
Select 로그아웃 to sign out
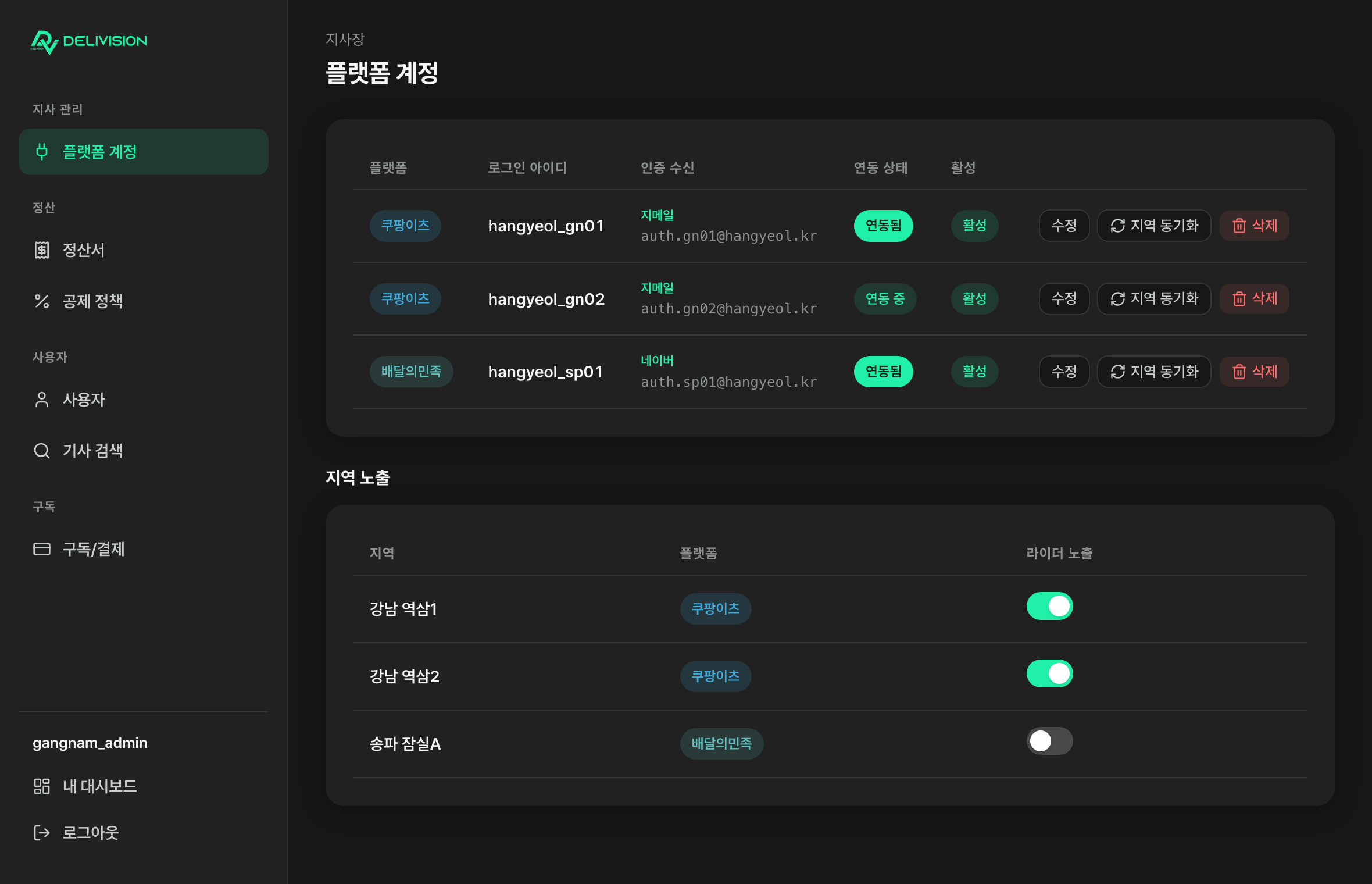coord(144,833)
